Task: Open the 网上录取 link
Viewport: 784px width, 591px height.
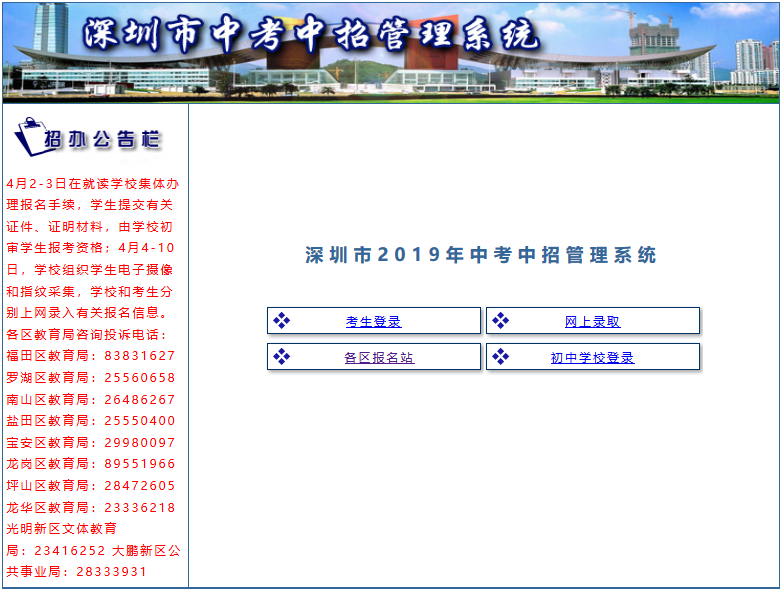Action: pos(592,322)
